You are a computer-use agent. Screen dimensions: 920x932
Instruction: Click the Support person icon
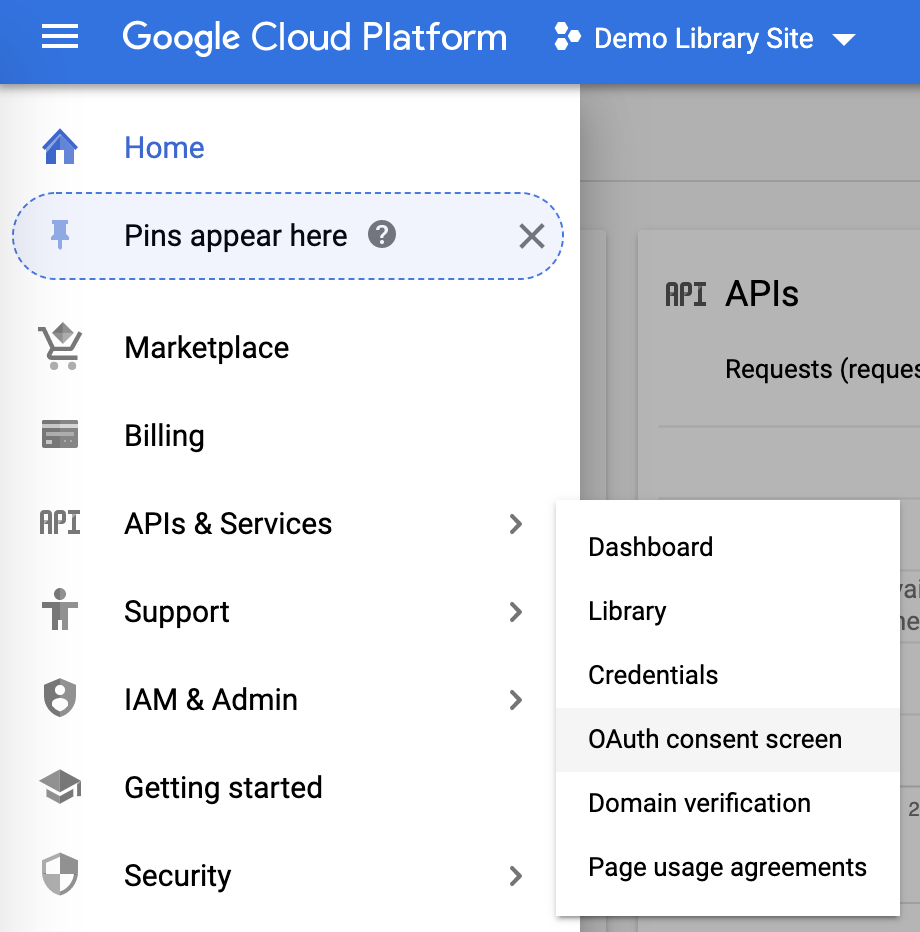point(59,609)
